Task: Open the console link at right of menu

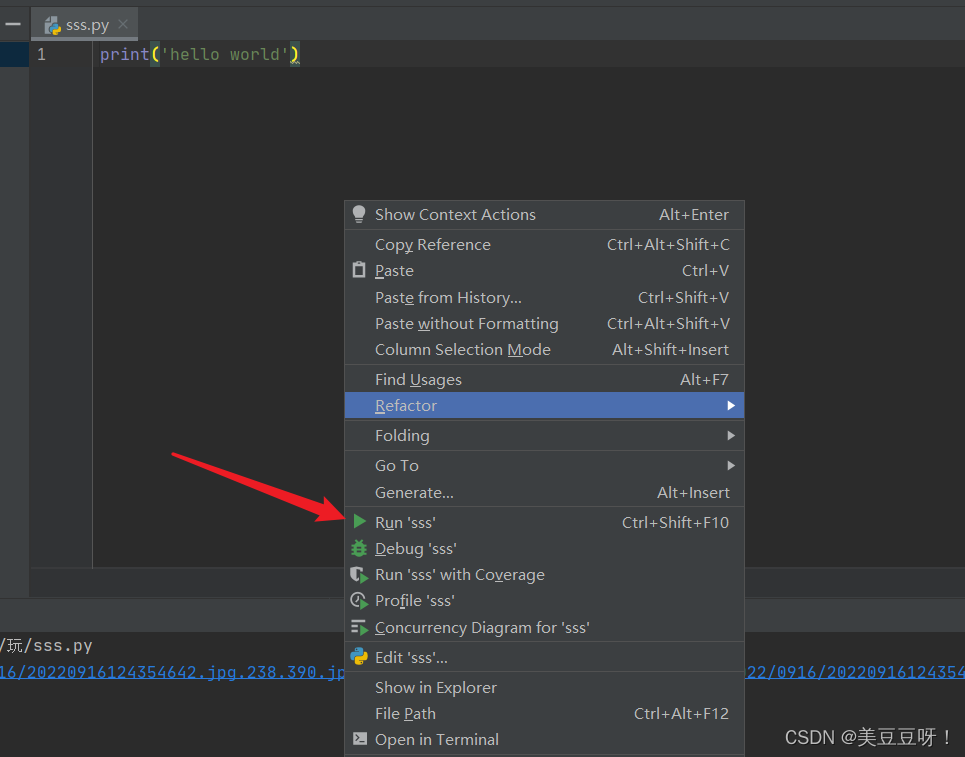Action: click(x=855, y=672)
